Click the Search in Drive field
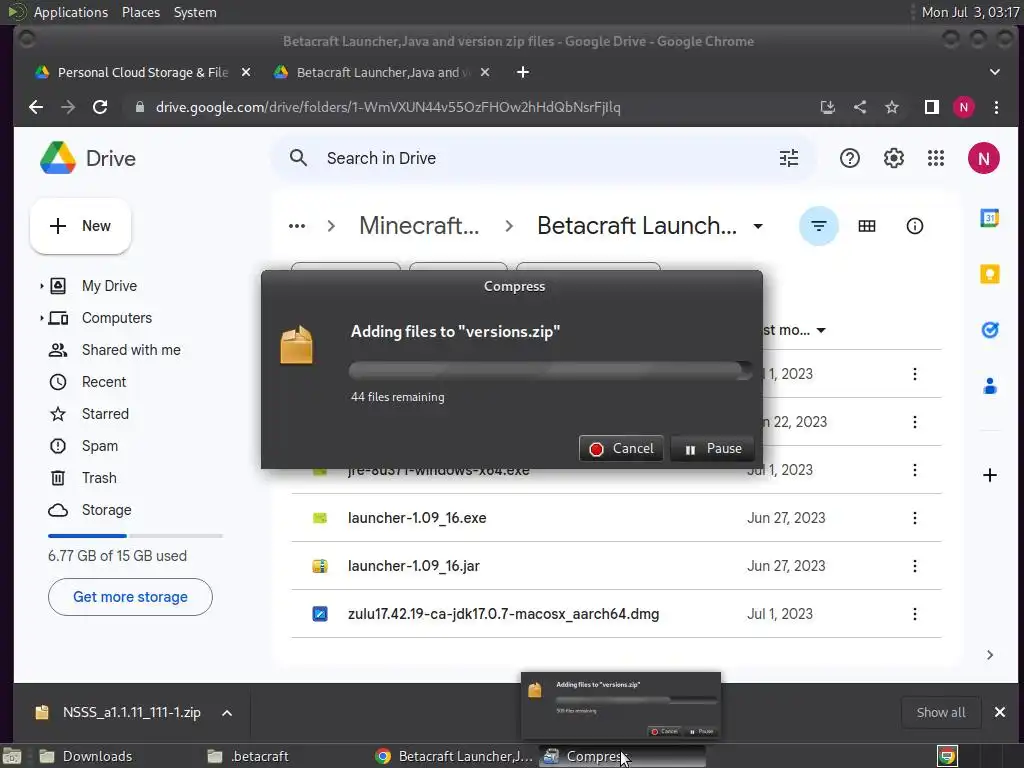 543,158
